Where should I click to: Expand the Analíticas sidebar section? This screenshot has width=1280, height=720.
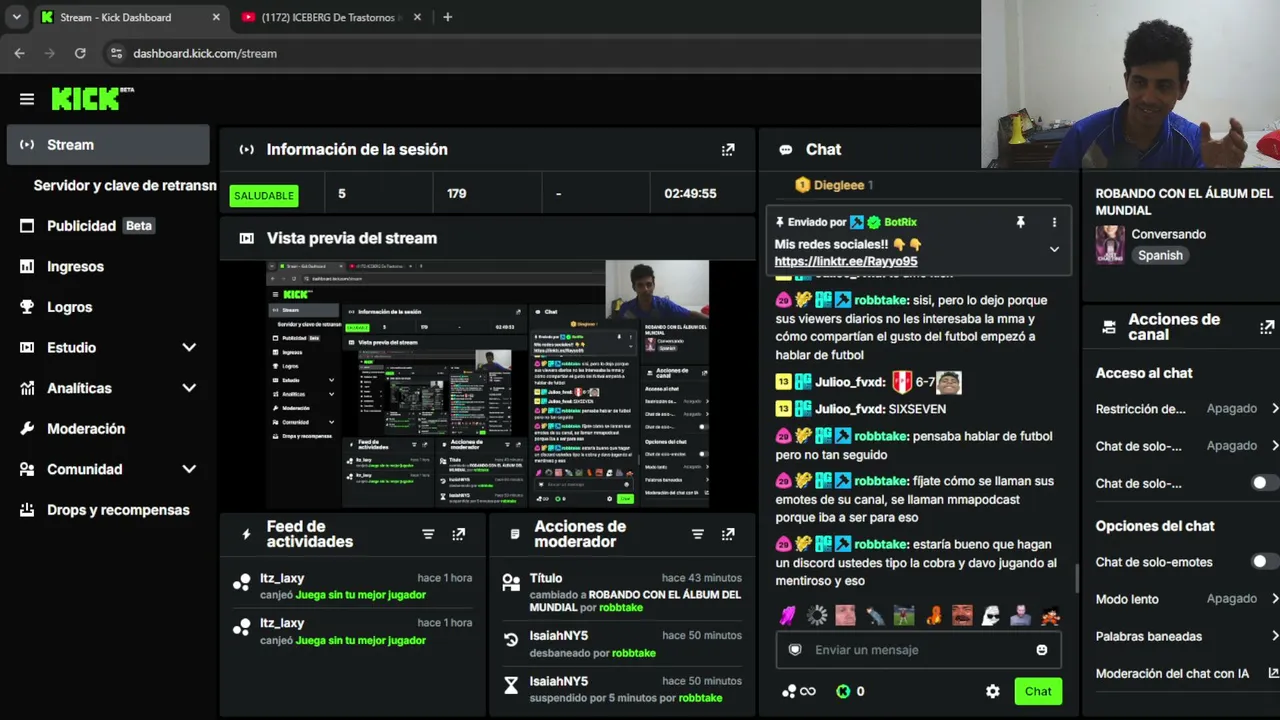189,388
